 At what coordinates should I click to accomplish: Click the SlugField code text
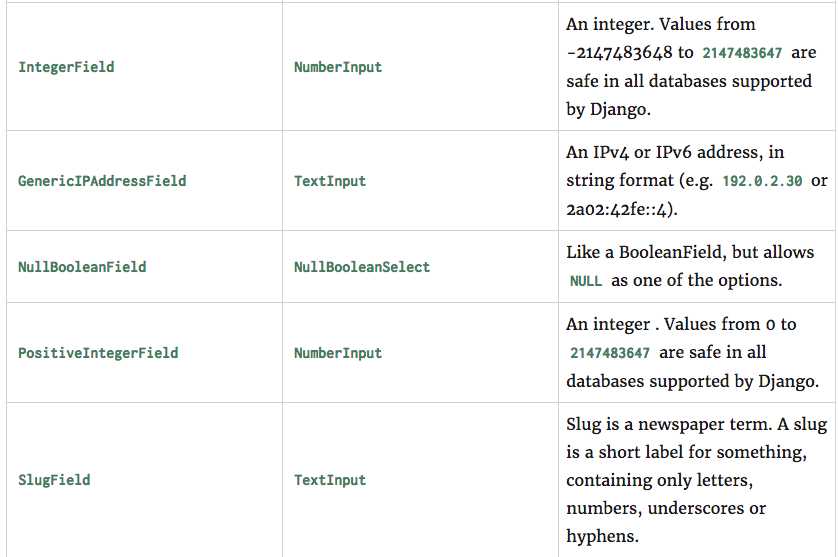point(54,480)
